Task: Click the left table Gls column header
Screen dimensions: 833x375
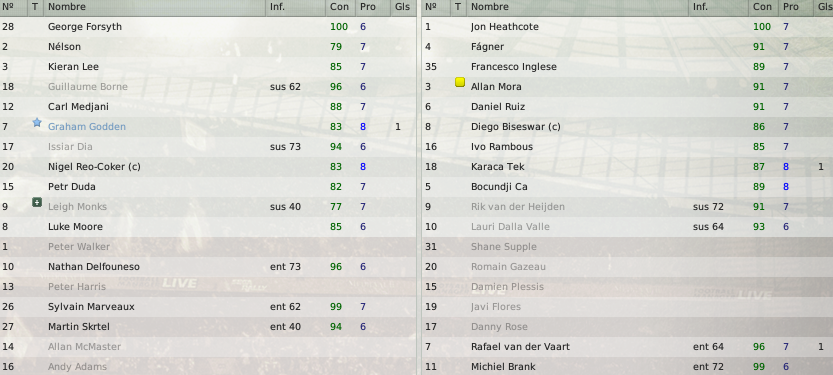Action: 403,7
